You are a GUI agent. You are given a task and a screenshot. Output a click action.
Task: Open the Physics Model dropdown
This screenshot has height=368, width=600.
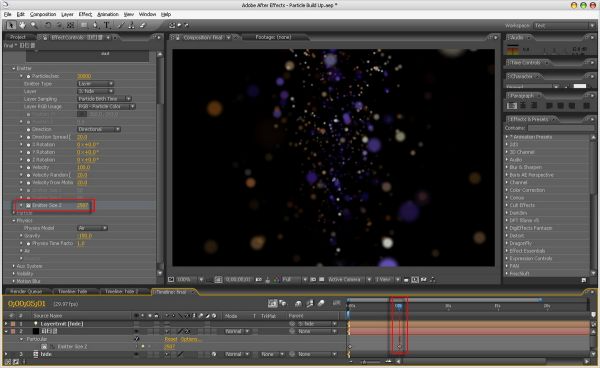pyautogui.click(x=92, y=228)
